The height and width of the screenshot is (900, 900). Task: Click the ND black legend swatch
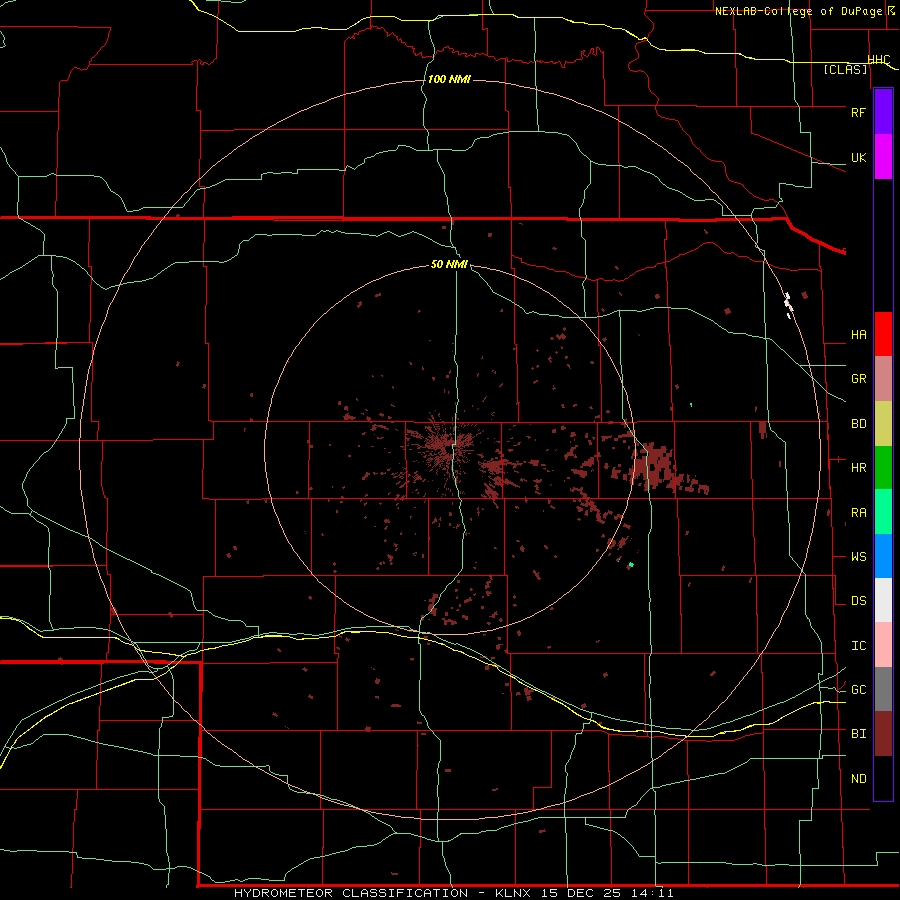883,778
